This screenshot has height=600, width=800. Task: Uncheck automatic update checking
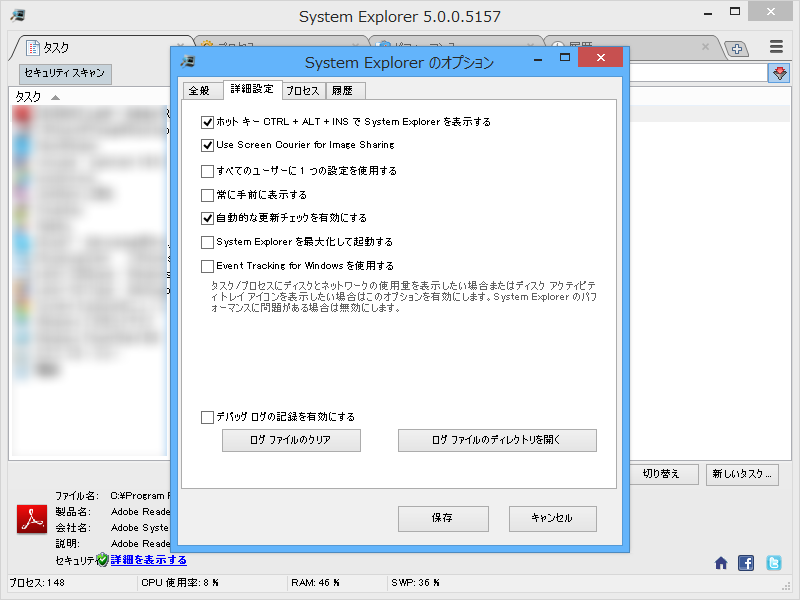click(x=207, y=218)
